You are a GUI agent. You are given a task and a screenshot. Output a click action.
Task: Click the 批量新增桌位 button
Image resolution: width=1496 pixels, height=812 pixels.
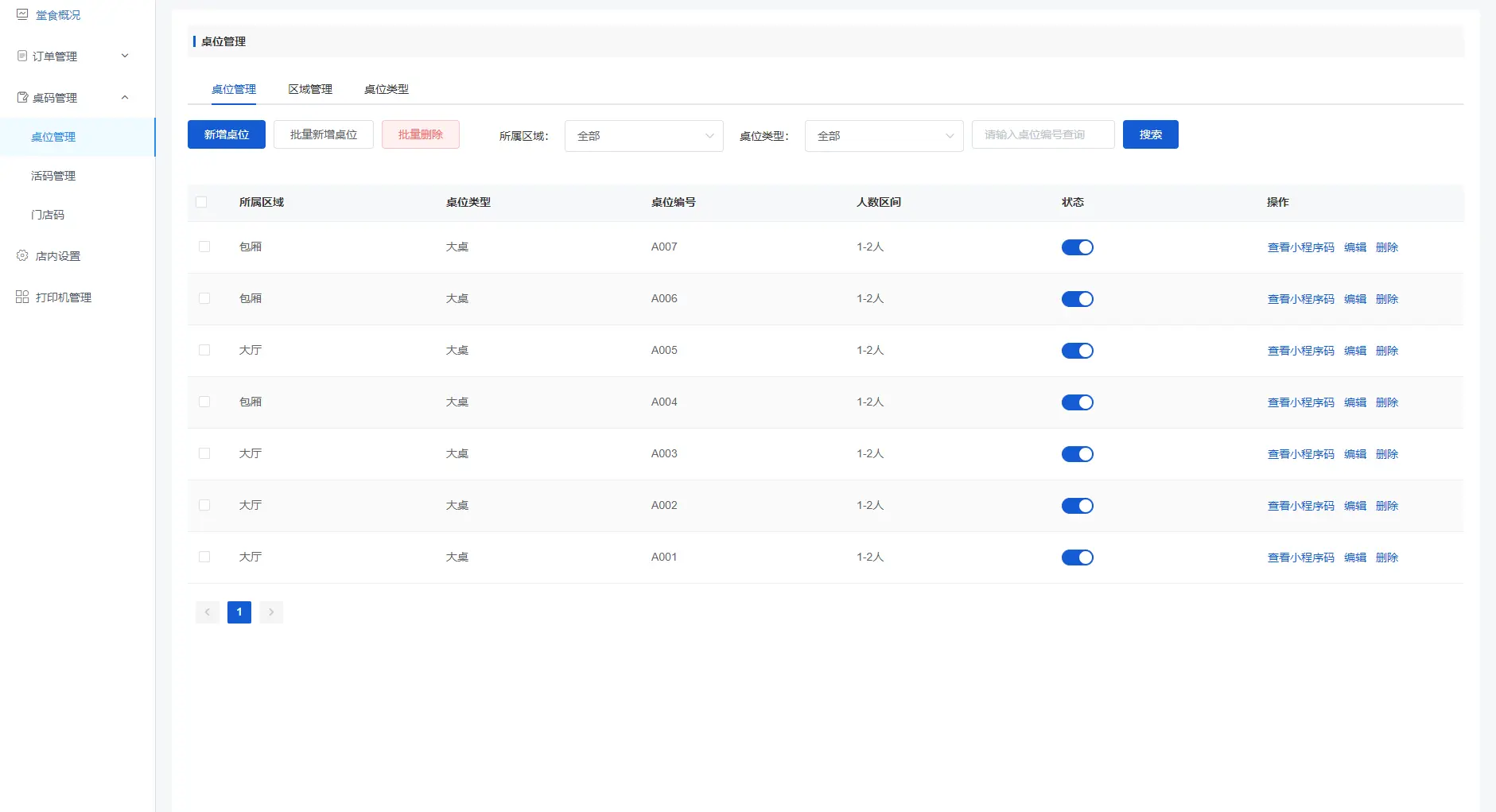coord(324,134)
